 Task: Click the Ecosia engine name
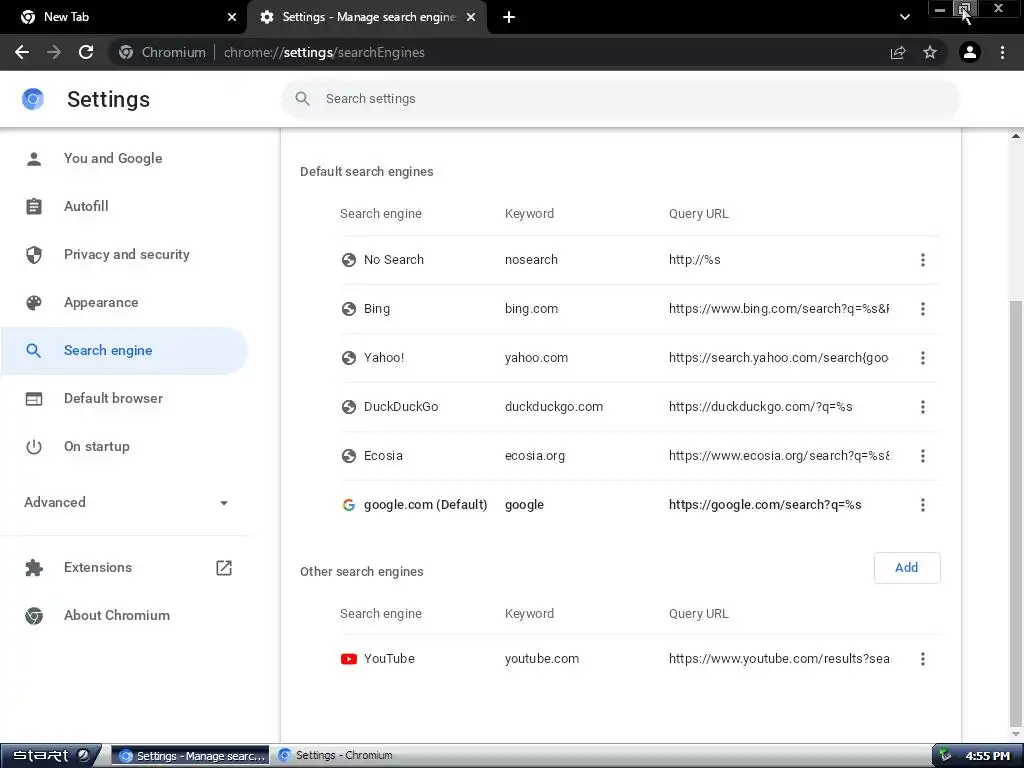coord(383,456)
